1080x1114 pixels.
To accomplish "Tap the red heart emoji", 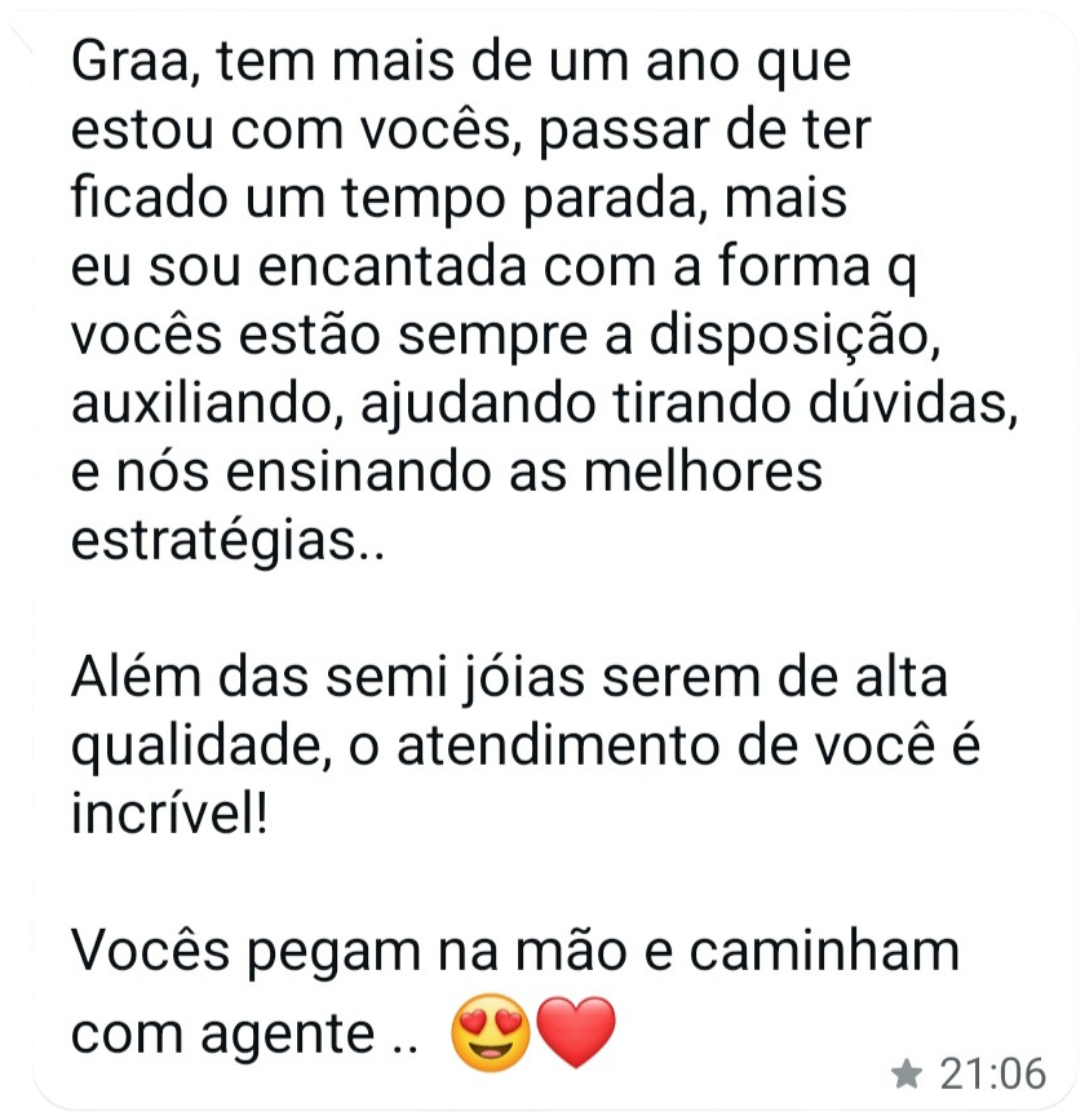I will coord(576,1032).
